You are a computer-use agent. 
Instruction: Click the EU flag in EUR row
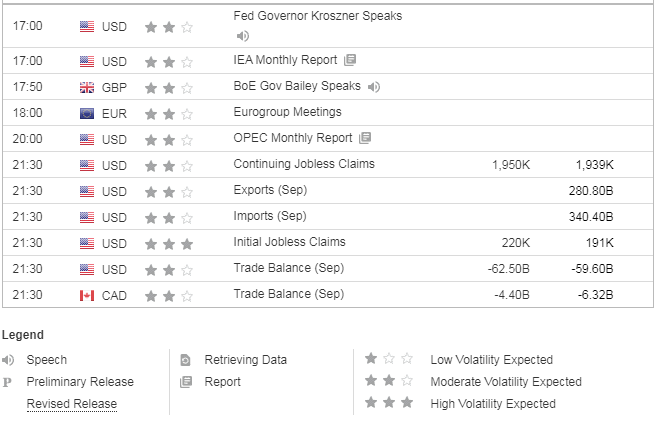(87, 114)
